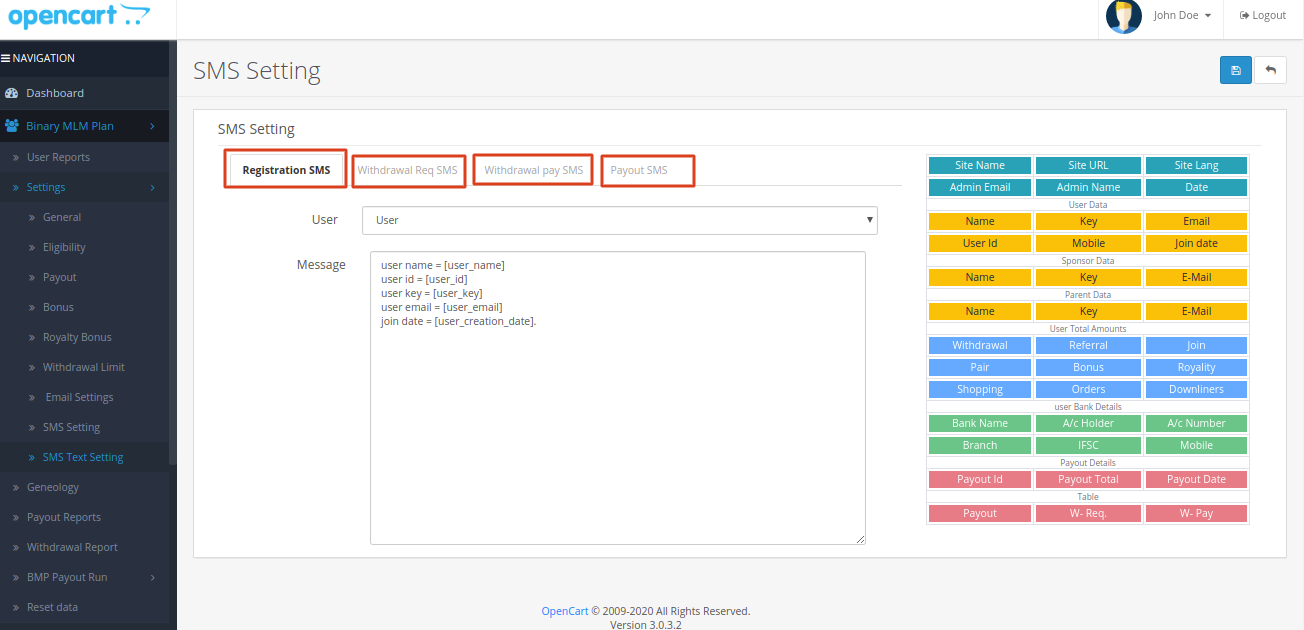Screen dimensions: 1304x630
Task: Log out using the Logout link
Action: click(x=1262, y=16)
